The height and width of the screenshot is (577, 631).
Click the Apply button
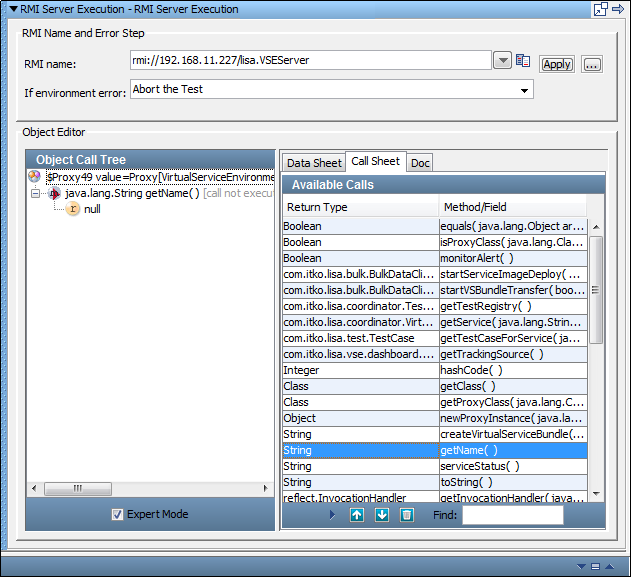[557, 64]
